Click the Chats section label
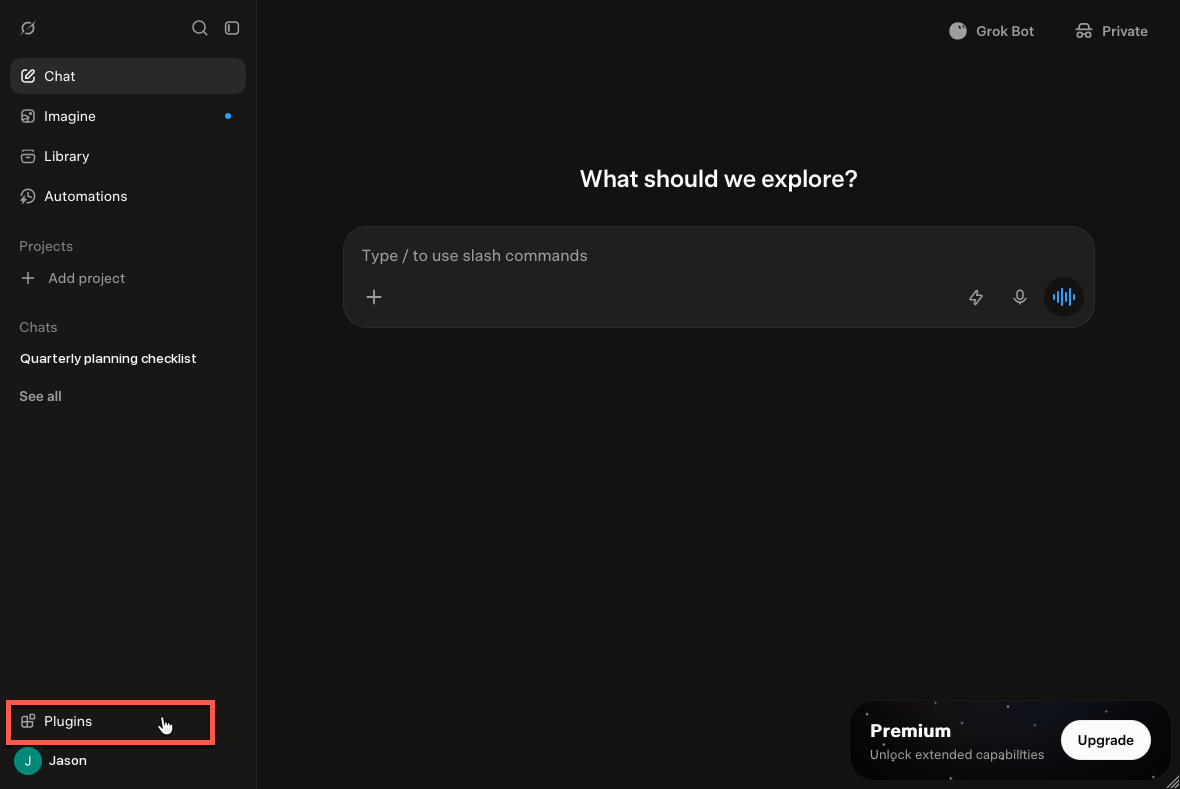 [x=38, y=327]
